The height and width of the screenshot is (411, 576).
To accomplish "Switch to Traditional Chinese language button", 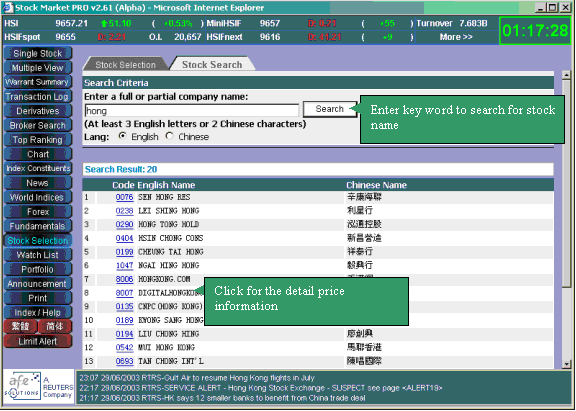I will click(20, 327).
